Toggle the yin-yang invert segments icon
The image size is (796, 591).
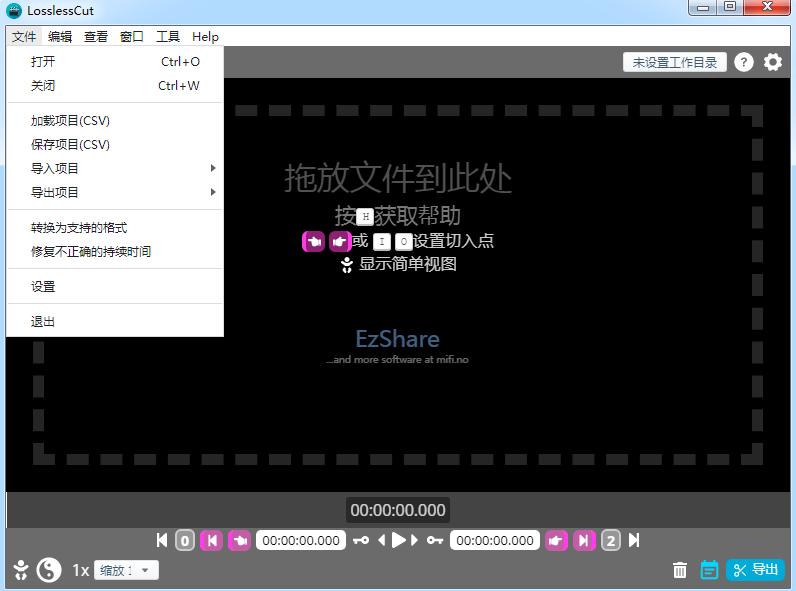coord(48,570)
